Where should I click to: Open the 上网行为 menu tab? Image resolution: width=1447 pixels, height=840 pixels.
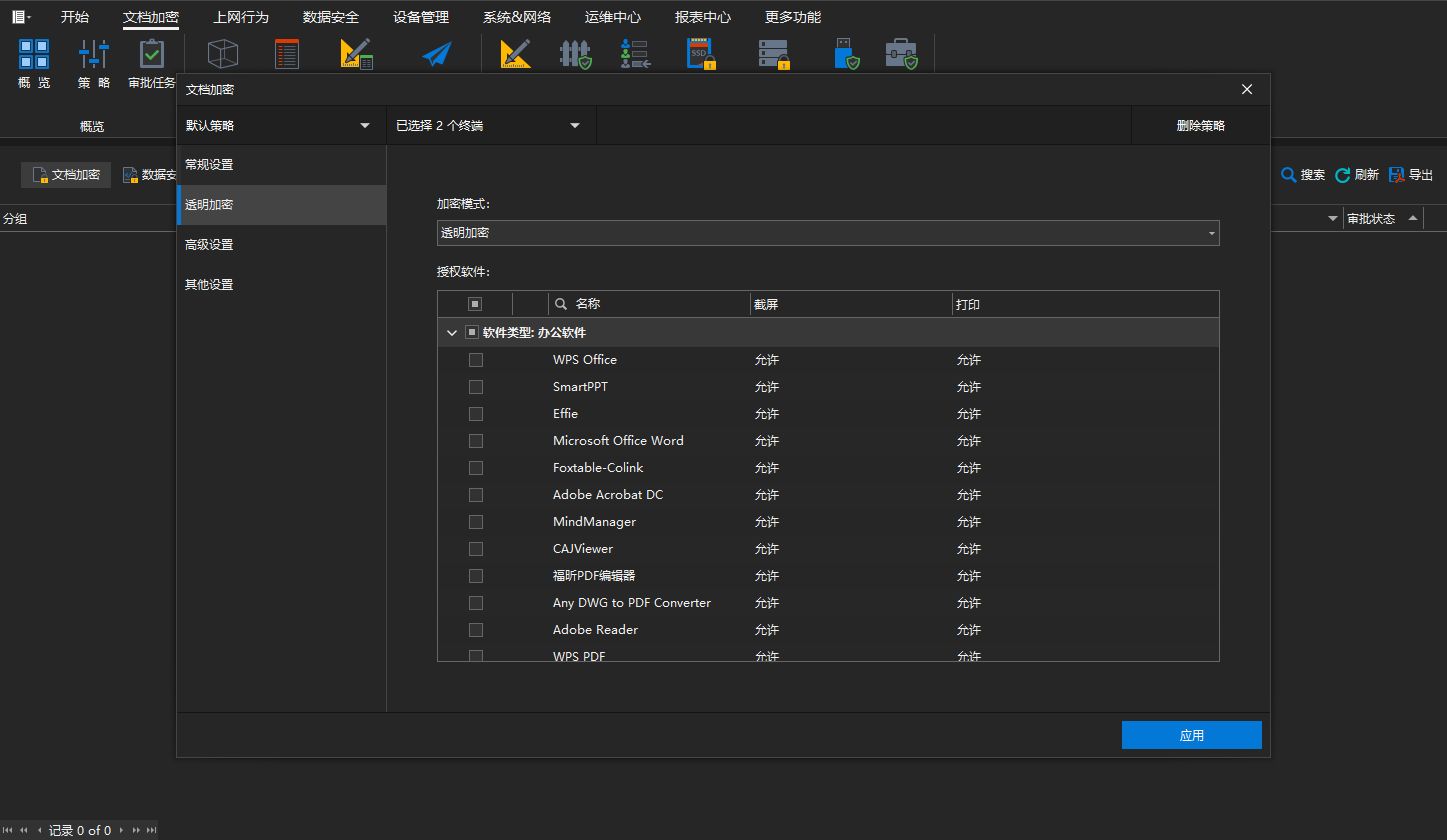(241, 17)
